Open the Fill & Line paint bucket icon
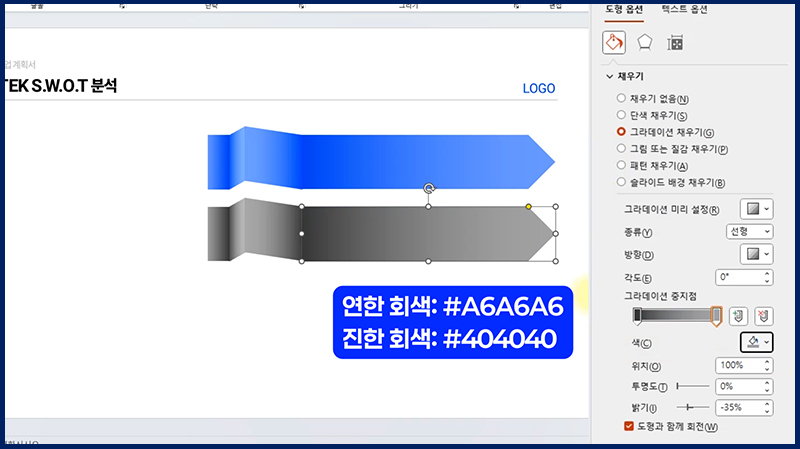This screenshot has width=800, height=449. [x=614, y=42]
